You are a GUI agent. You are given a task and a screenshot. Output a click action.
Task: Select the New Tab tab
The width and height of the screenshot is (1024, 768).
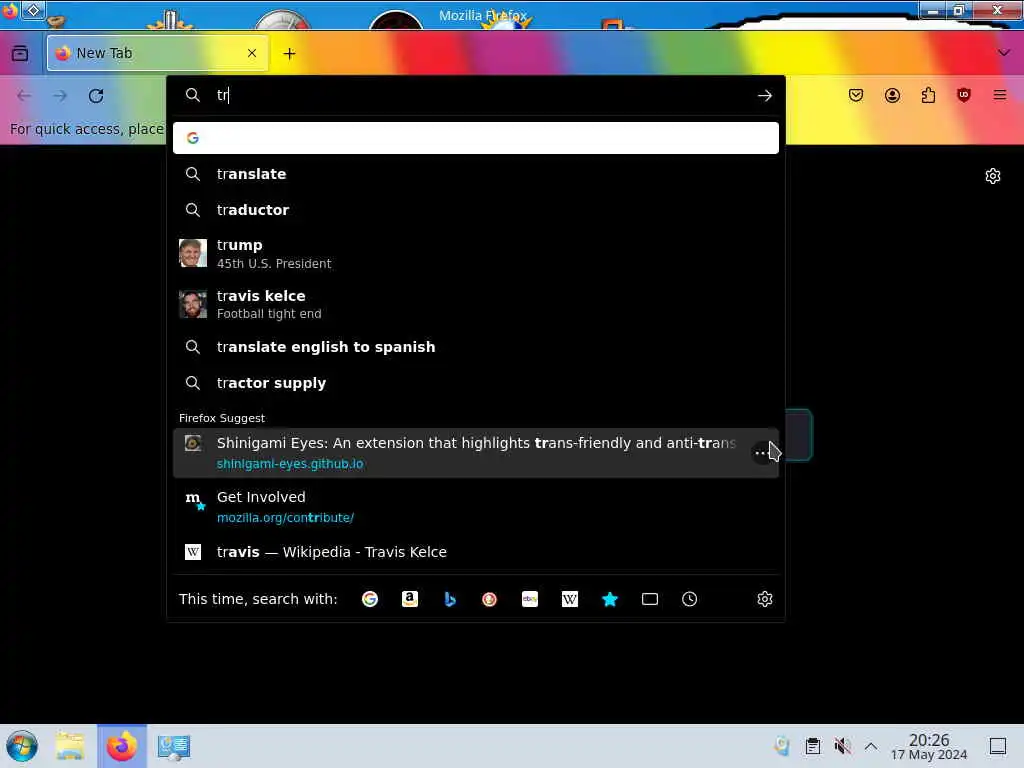157,53
